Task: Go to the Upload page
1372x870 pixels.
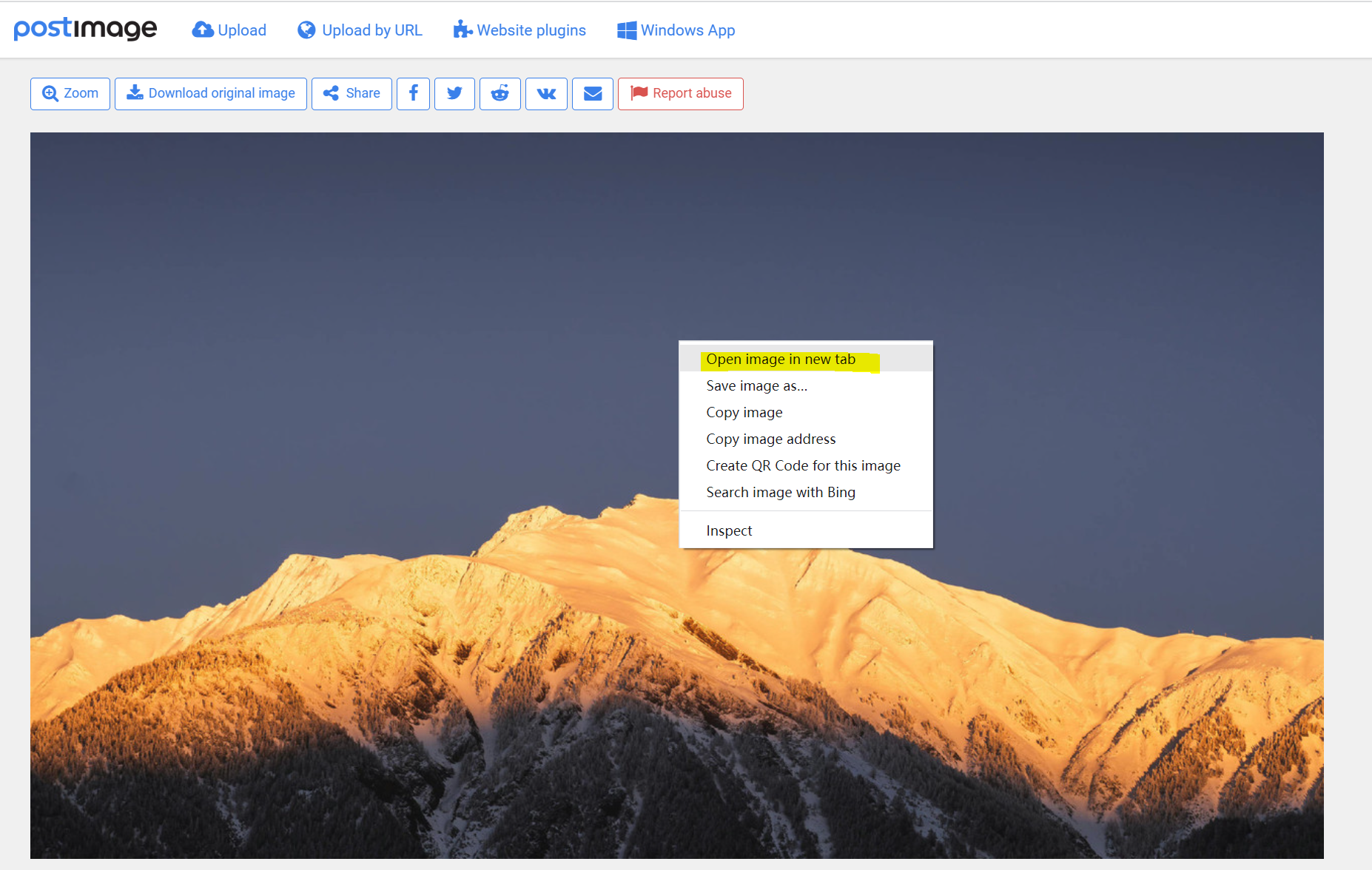Action: point(229,30)
